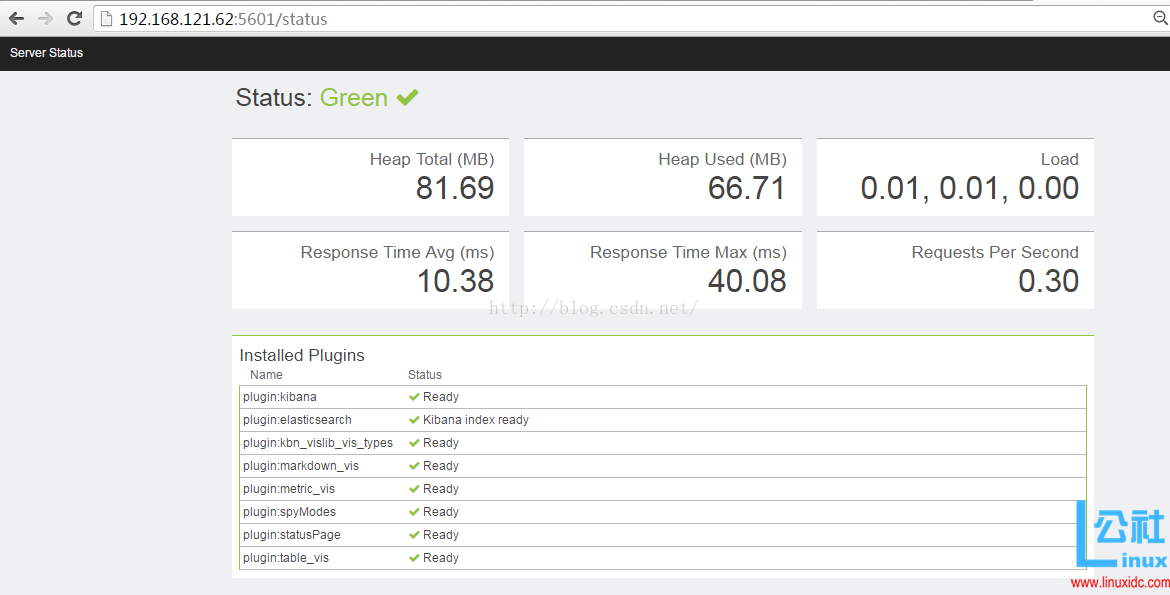The width and height of the screenshot is (1170, 595).
Task: Click the browser back arrow
Action: tap(17, 19)
